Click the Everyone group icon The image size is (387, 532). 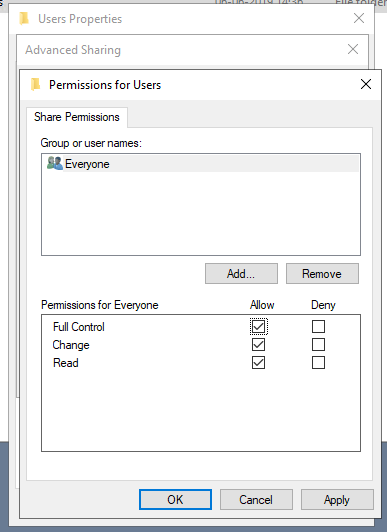click(x=55, y=163)
